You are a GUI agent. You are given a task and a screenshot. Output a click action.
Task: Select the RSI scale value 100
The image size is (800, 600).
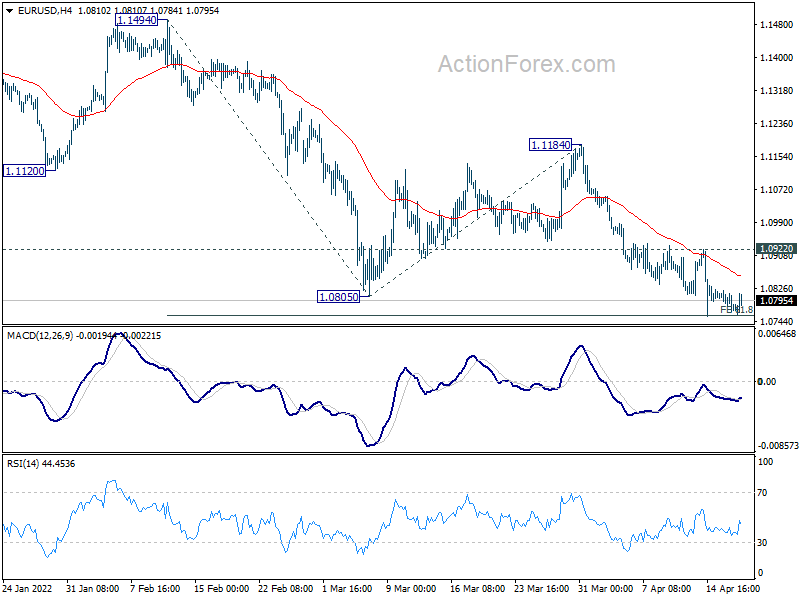765,462
